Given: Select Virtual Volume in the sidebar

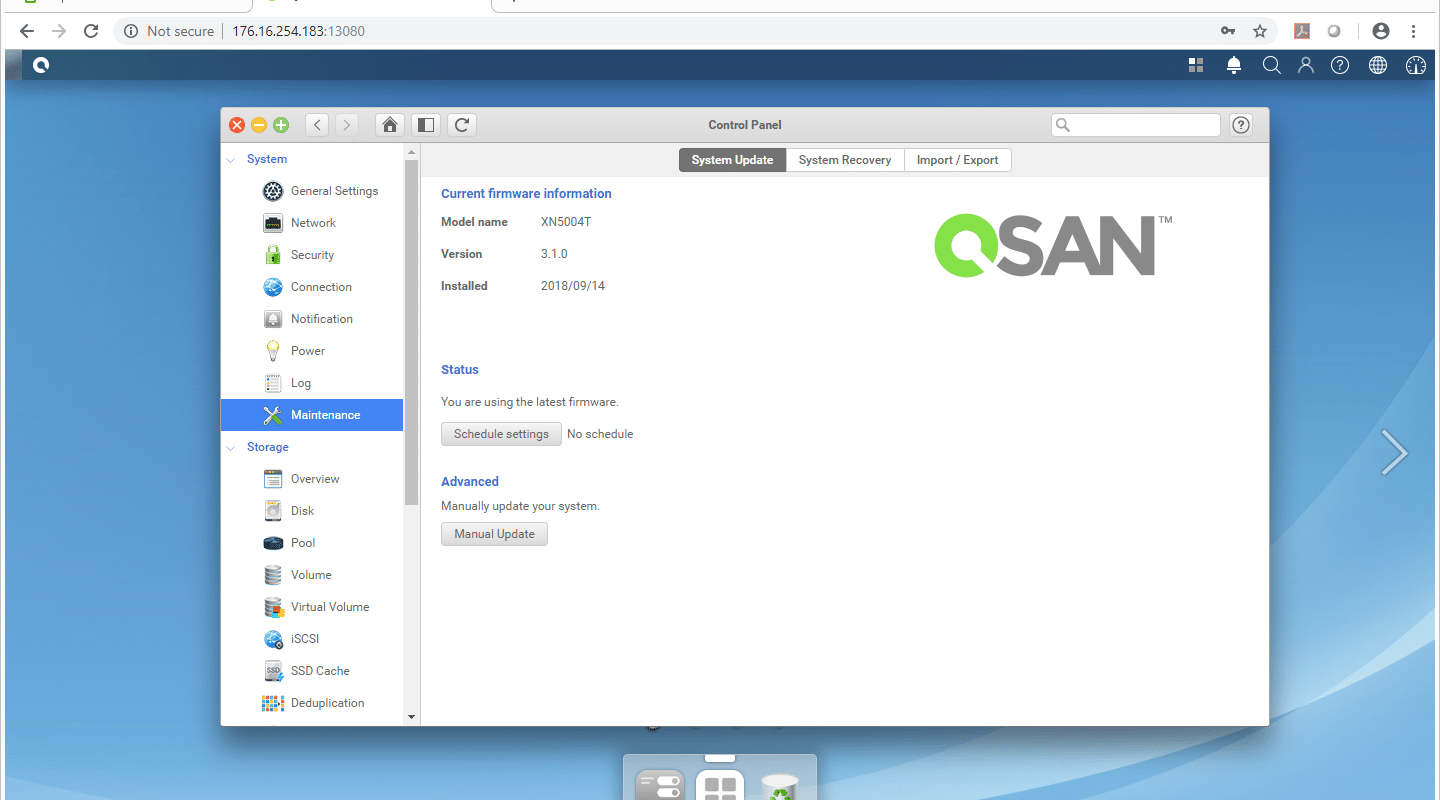Looking at the screenshot, I should [x=312, y=607].
